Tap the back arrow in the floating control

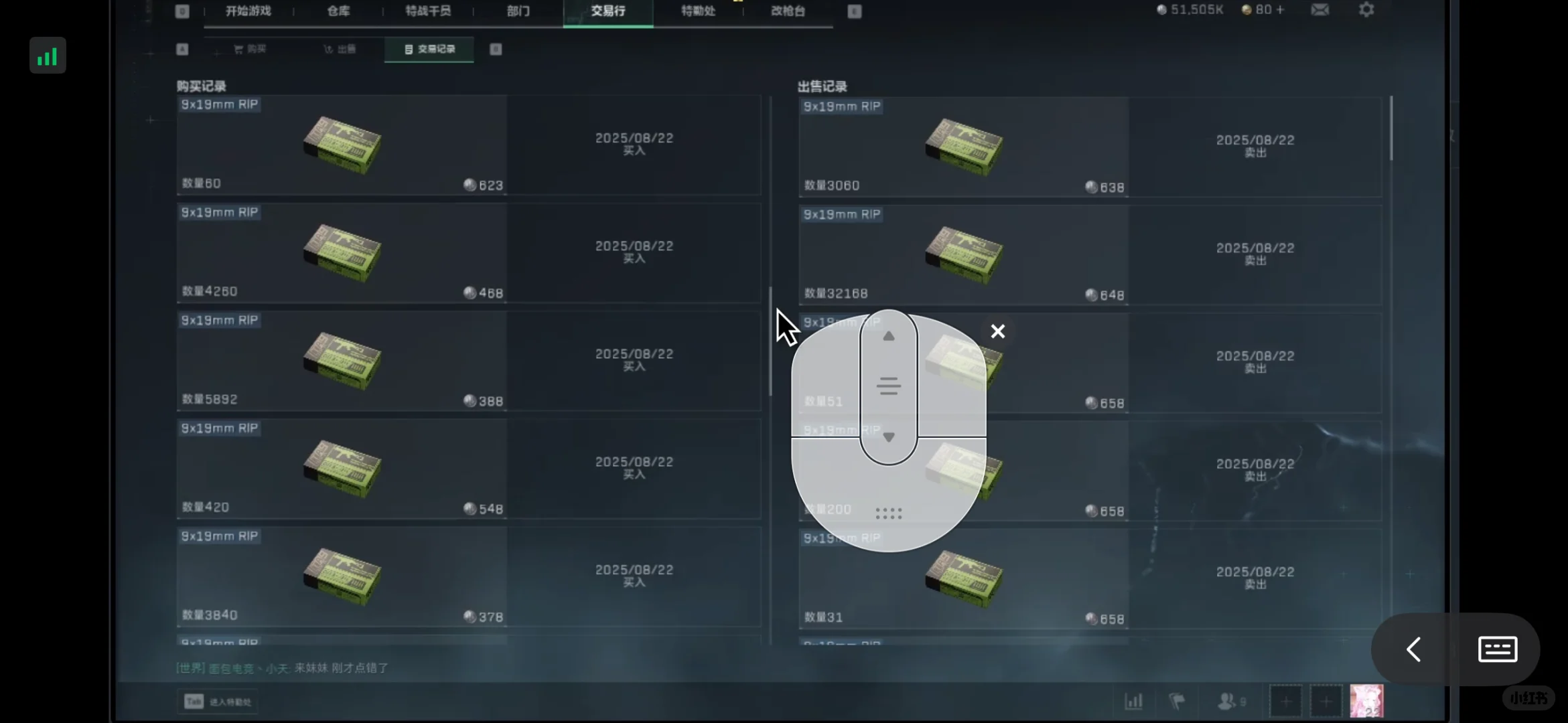(x=1413, y=649)
